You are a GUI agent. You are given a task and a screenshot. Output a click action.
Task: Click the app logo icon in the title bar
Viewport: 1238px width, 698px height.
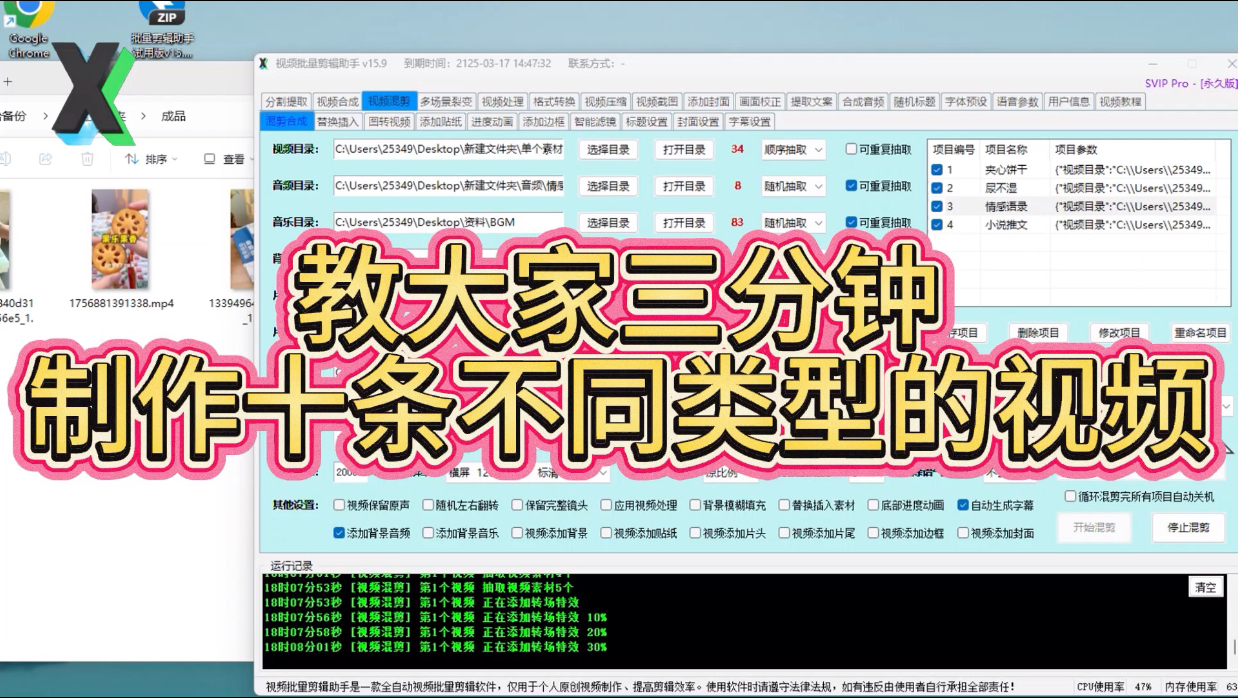[264, 63]
